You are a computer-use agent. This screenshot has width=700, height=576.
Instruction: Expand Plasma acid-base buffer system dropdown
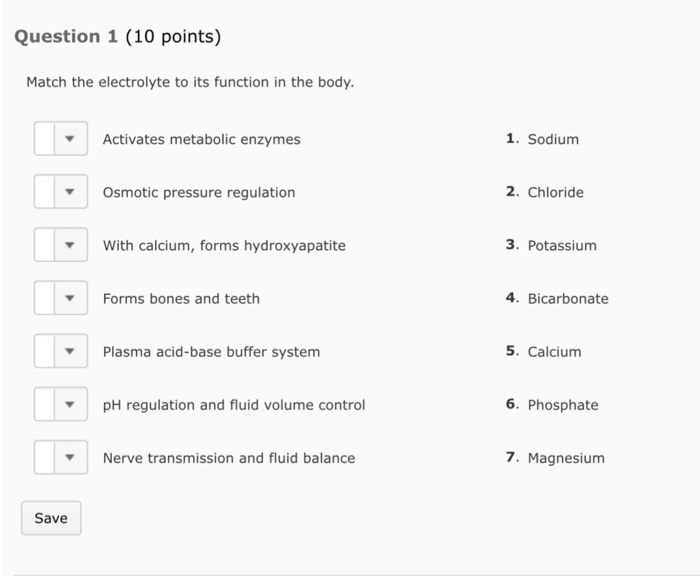[x=61, y=352]
